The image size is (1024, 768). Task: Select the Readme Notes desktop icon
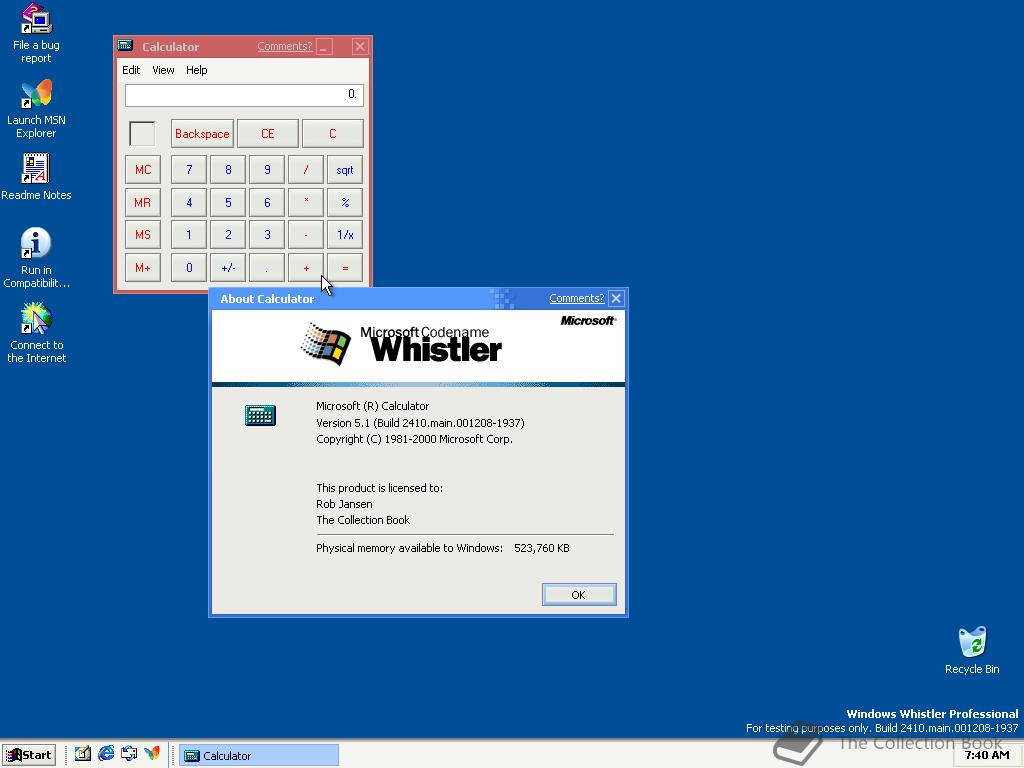coord(36,177)
